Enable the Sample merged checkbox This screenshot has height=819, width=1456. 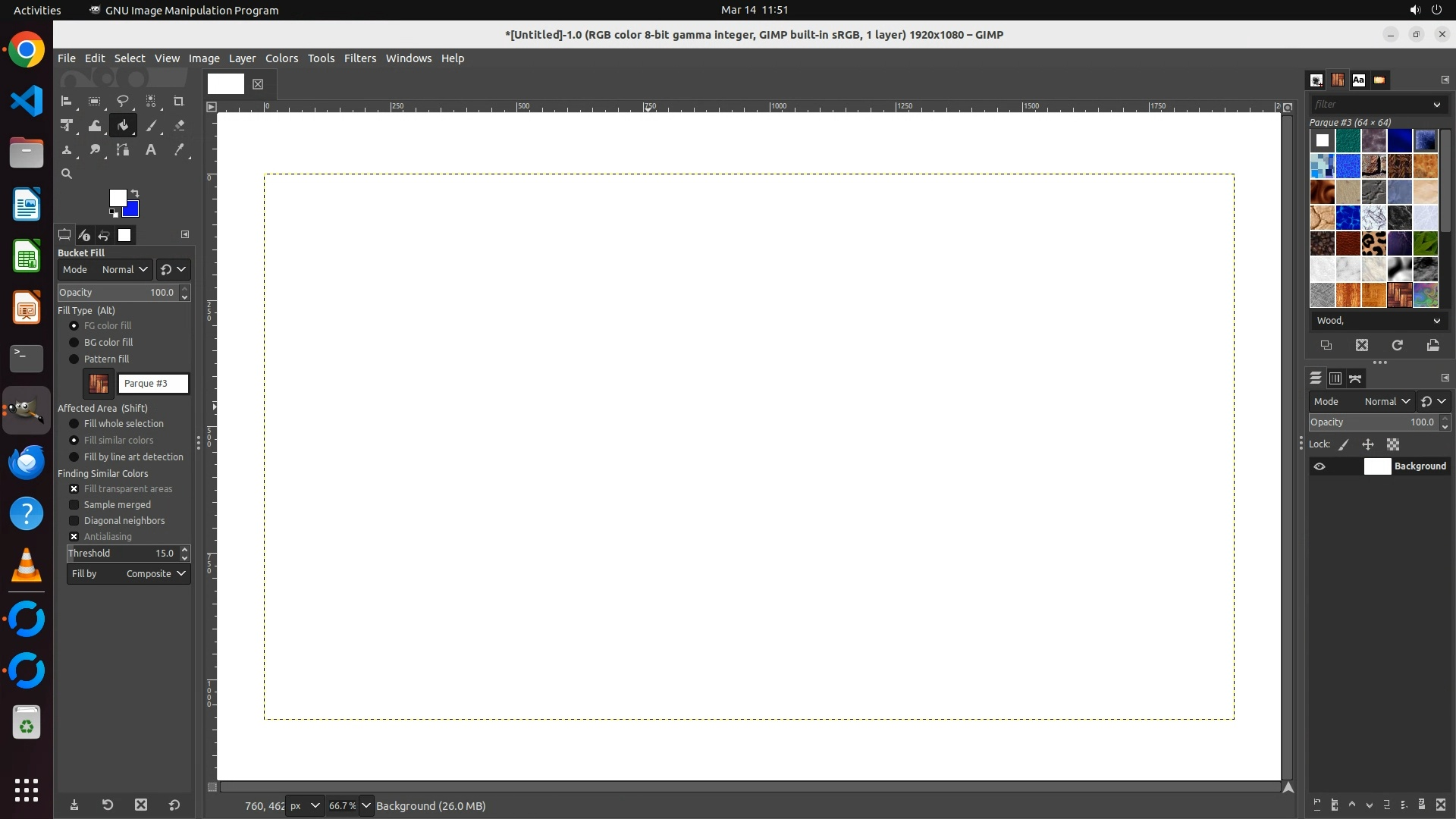click(x=74, y=504)
